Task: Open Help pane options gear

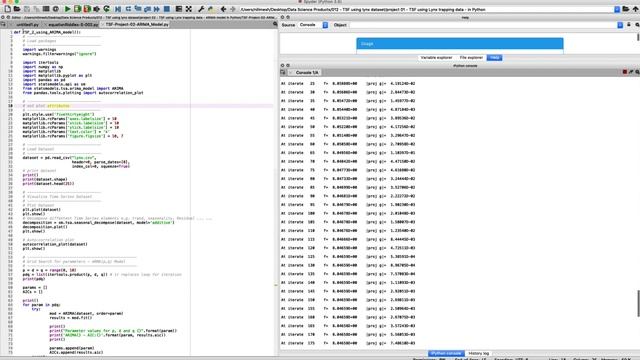Action: 637,25
